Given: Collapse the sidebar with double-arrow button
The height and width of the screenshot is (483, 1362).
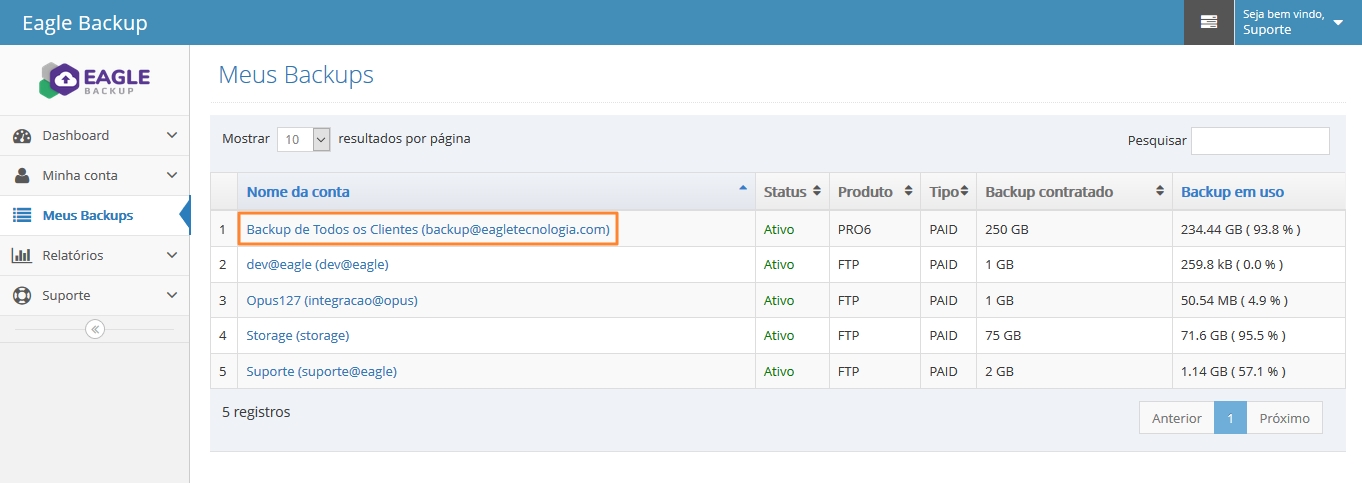Looking at the screenshot, I should pyautogui.click(x=95, y=329).
